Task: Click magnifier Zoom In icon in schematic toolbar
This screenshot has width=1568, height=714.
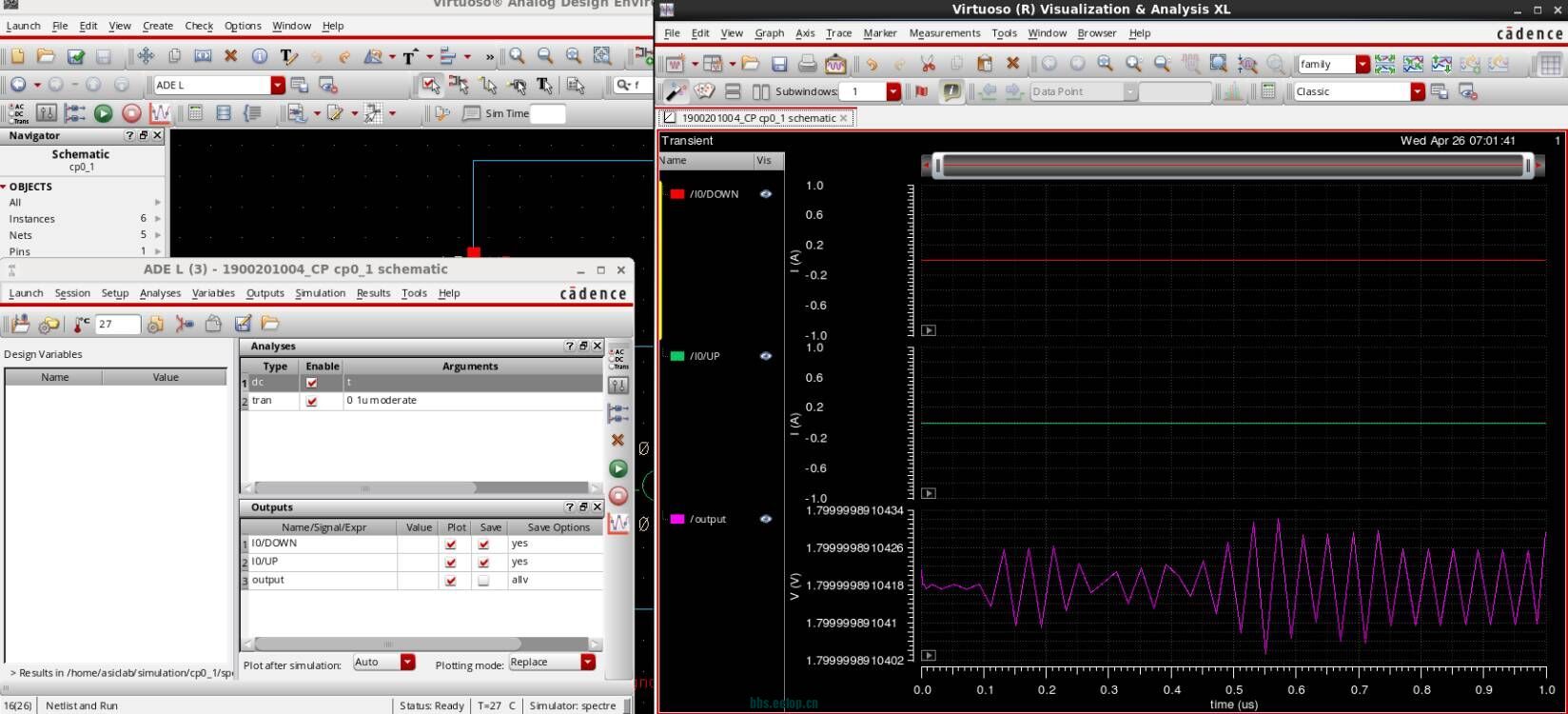Action: [x=517, y=56]
